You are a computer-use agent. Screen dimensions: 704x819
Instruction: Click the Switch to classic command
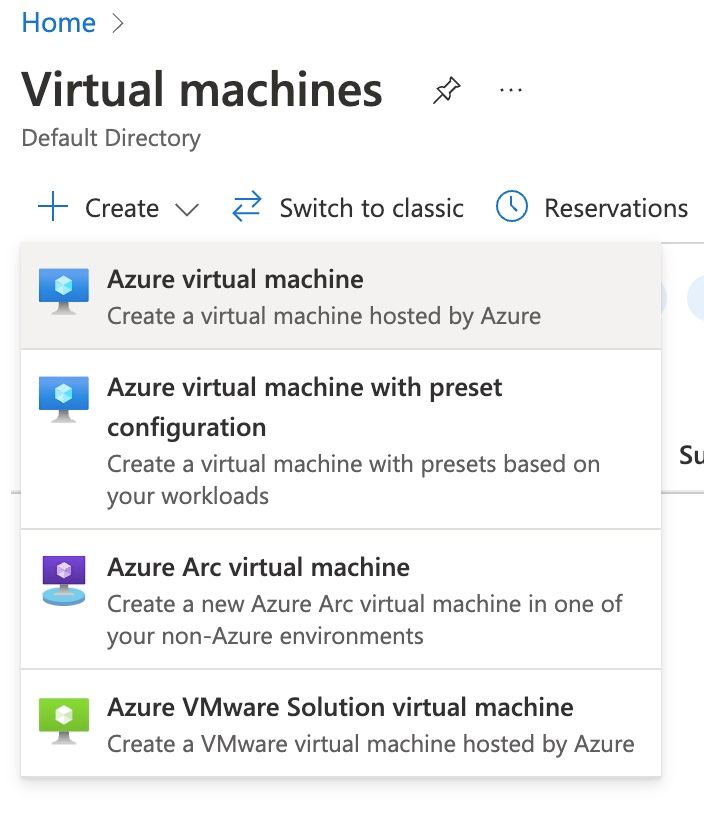(x=371, y=208)
